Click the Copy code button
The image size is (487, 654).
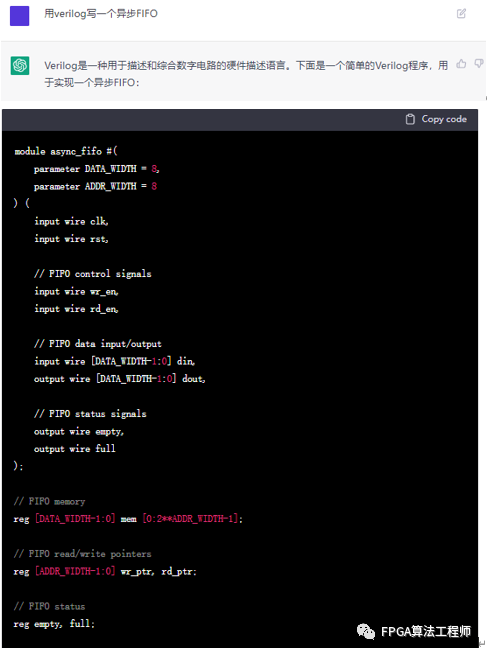point(436,119)
